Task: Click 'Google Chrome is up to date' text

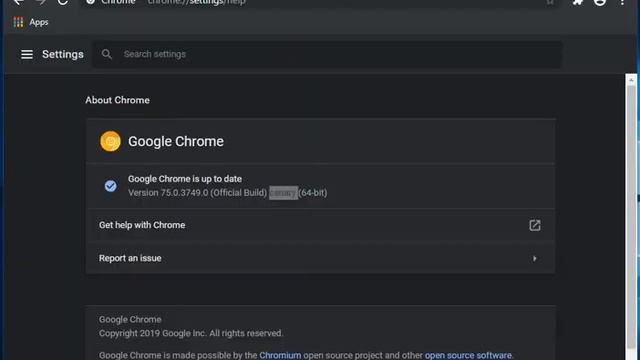Action: pos(185,179)
